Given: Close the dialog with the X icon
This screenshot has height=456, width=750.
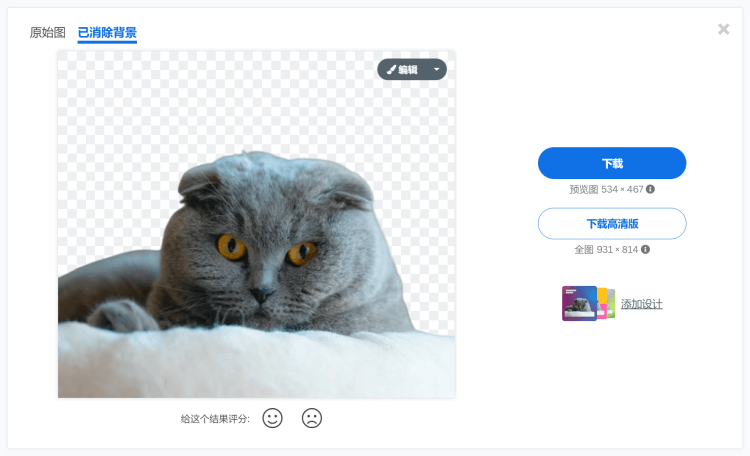Looking at the screenshot, I should click(724, 29).
